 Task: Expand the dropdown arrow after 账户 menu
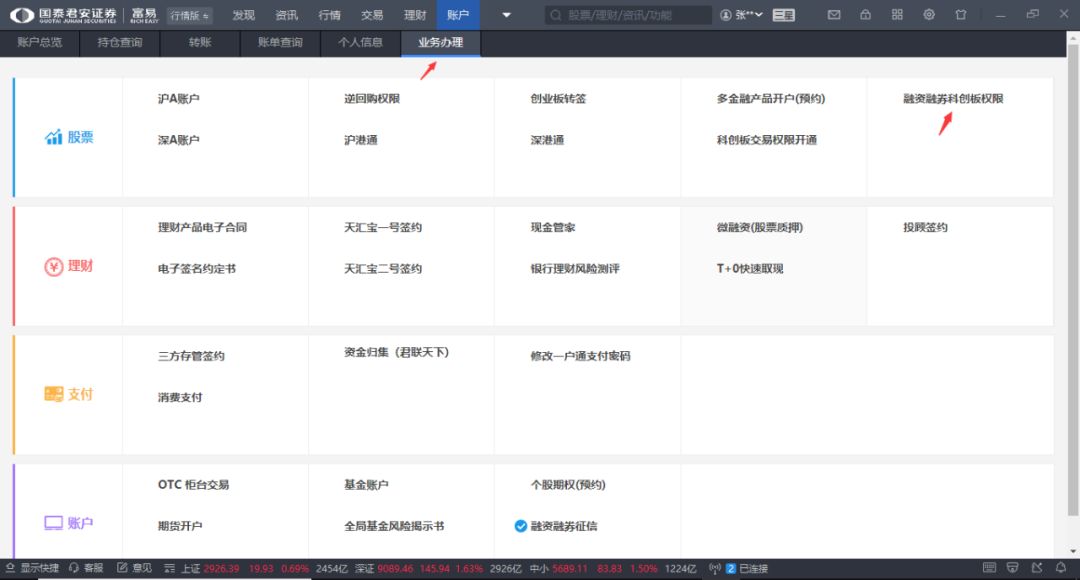[x=506, y=15]
